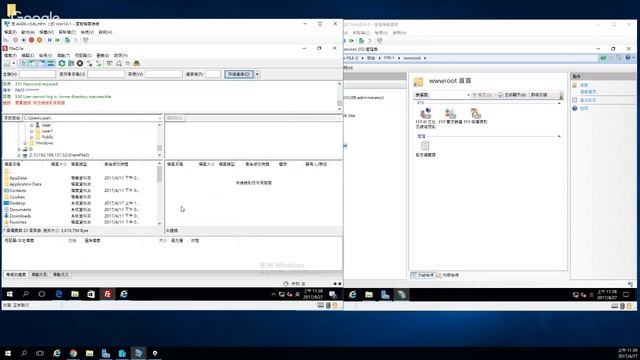
Task: Click the binoculars search icon in FileZilla
Action: 136,64
